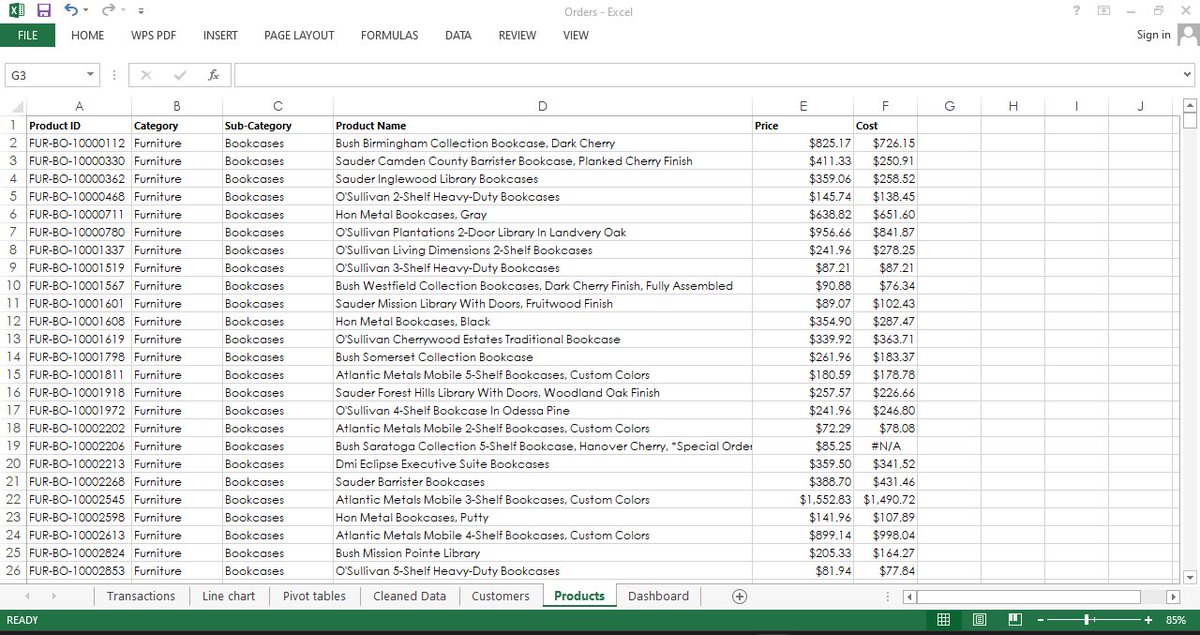Click the Name Box showing G3

point(44,75)
